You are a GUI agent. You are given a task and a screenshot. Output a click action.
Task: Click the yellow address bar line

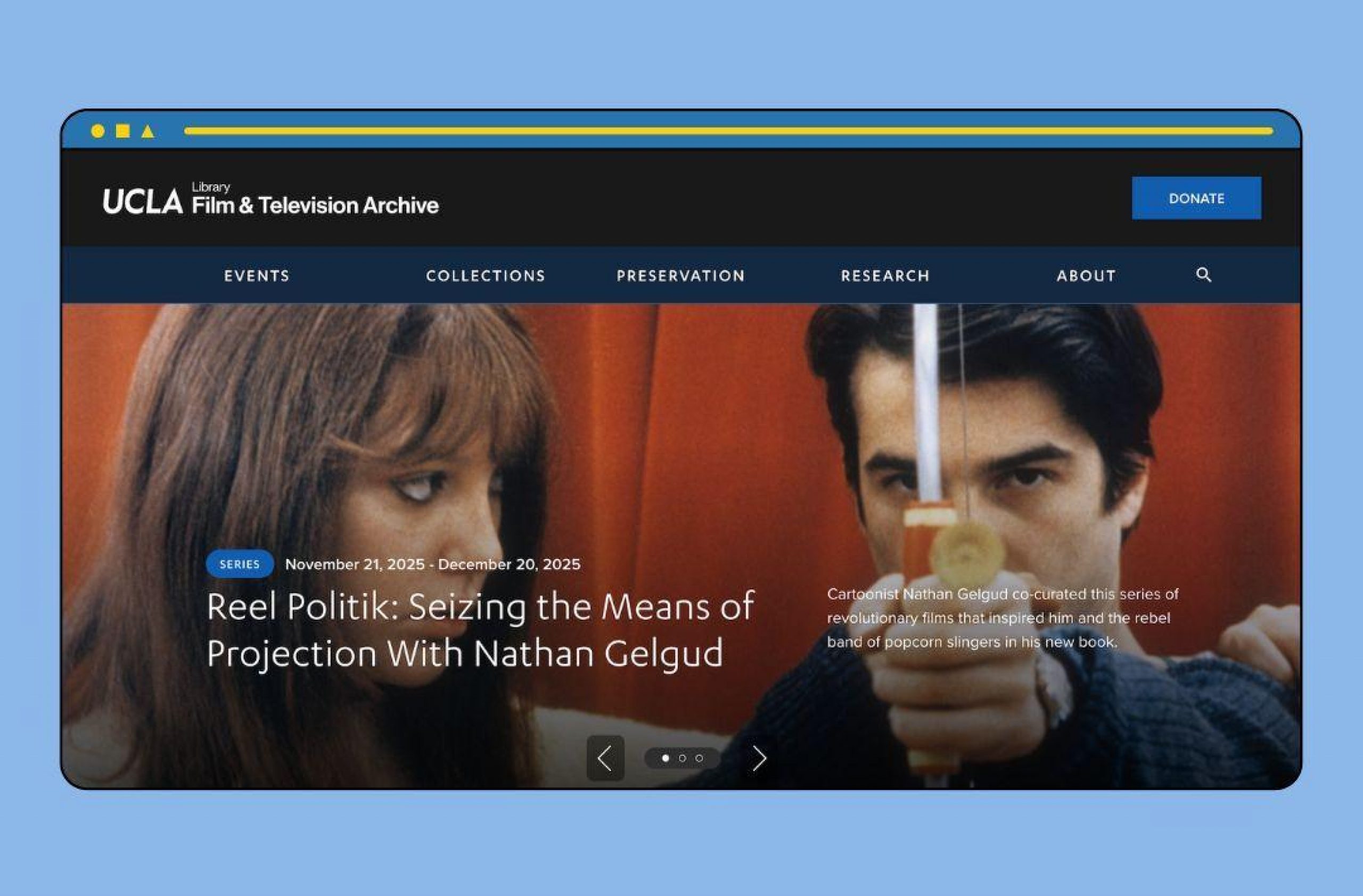(728, 131)
